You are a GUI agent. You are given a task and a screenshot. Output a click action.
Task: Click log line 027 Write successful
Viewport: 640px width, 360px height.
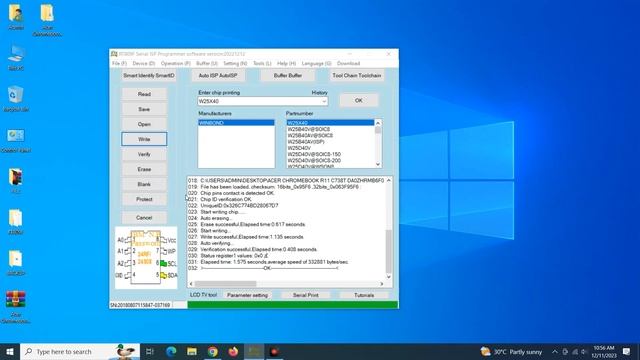[246, 237]
